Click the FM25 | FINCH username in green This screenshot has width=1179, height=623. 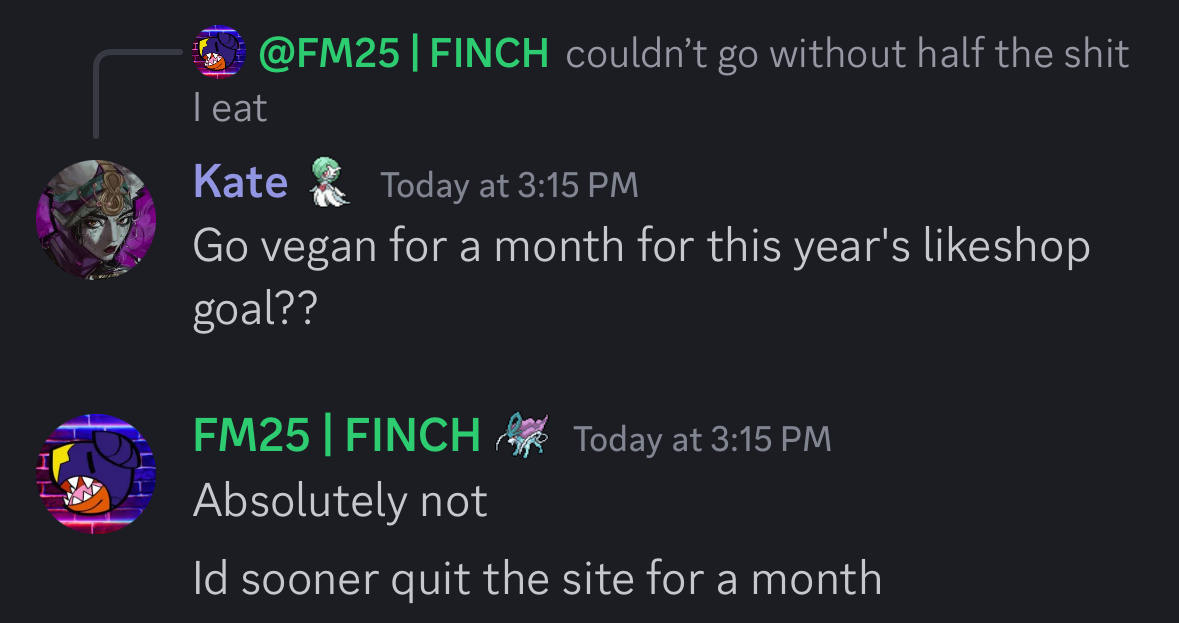pos(336,436)
